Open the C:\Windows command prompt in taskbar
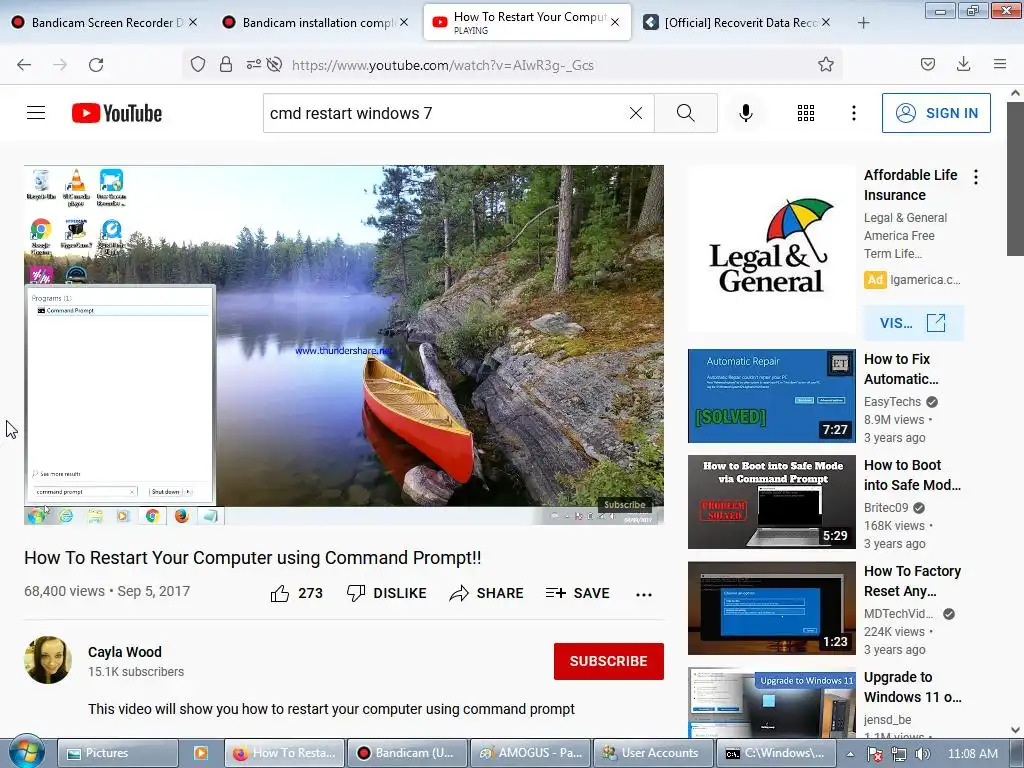This screenshot has width=1024, height=768. pyautogui.click(x=776, y=753)
